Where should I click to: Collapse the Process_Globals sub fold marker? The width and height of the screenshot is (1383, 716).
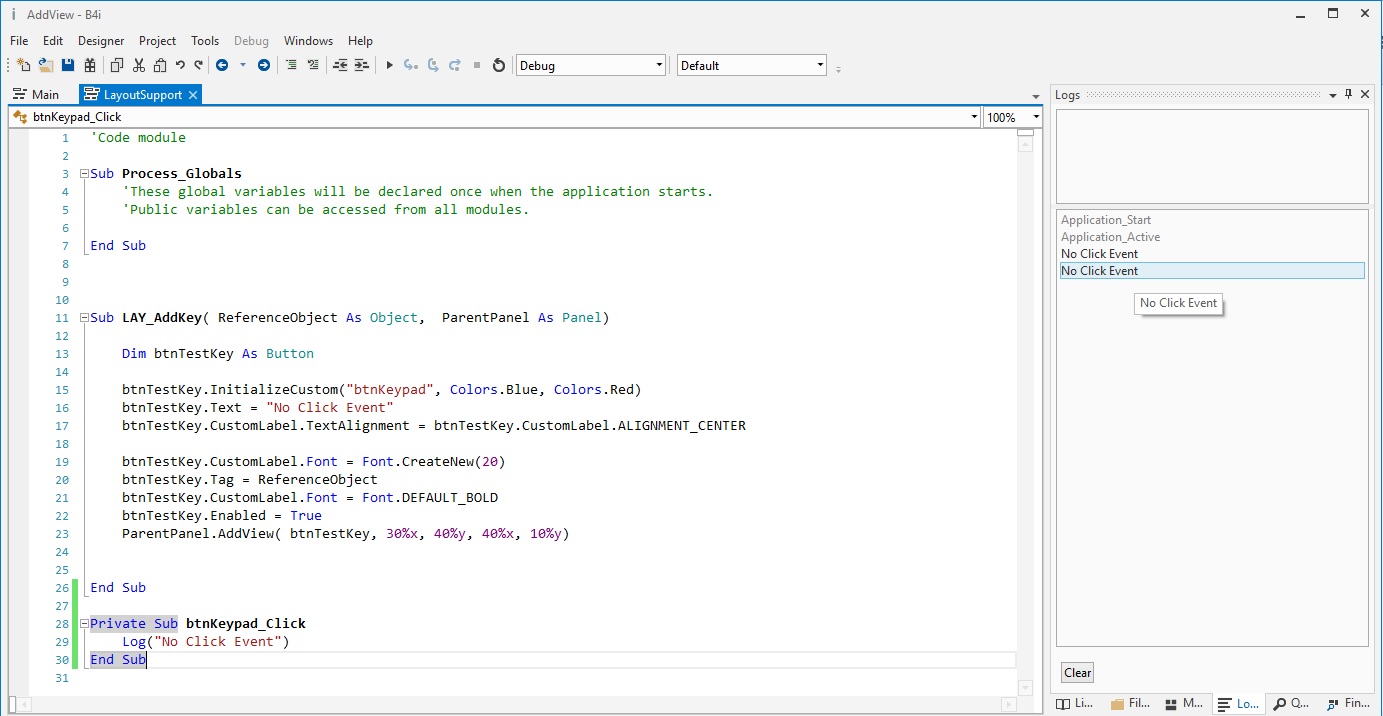[84, 174]
